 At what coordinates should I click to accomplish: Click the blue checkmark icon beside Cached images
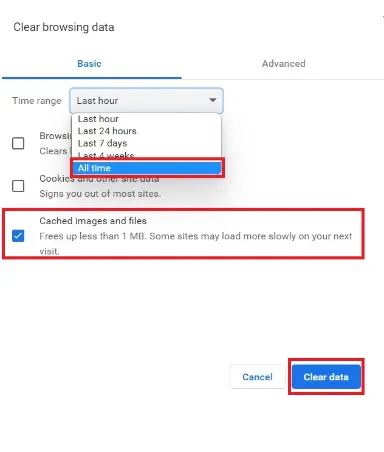[x=18, y=236]
